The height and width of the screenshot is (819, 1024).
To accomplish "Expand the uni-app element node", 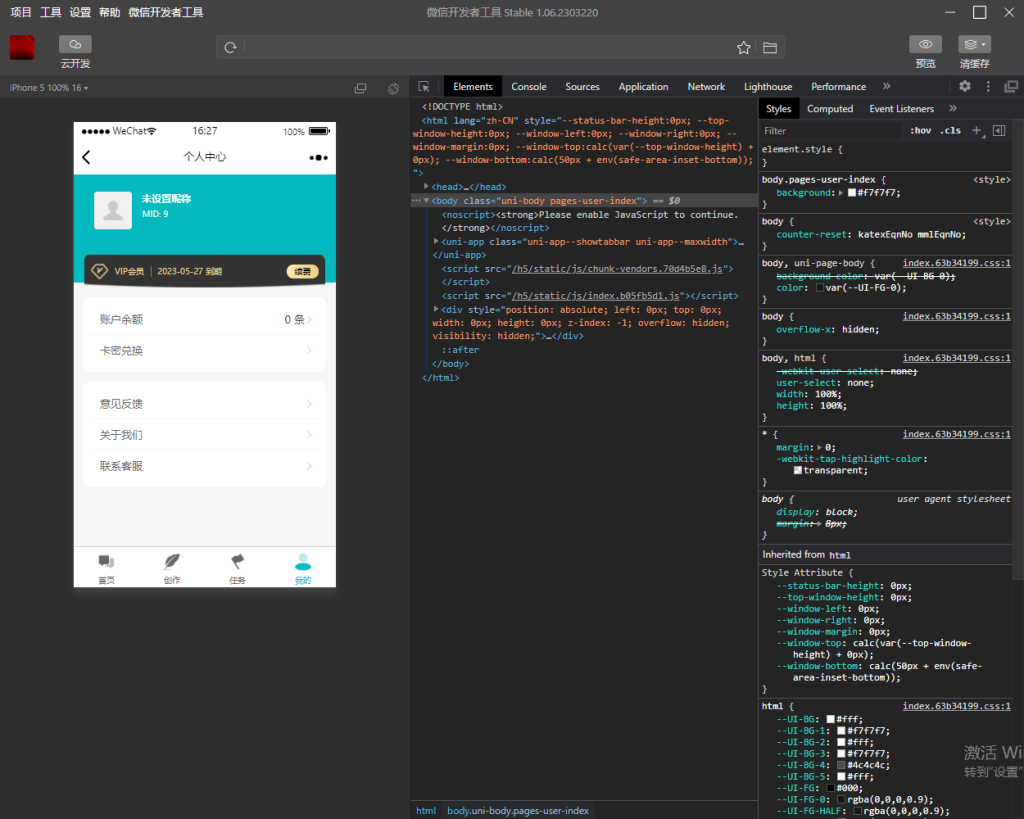I will click(436, 242).
